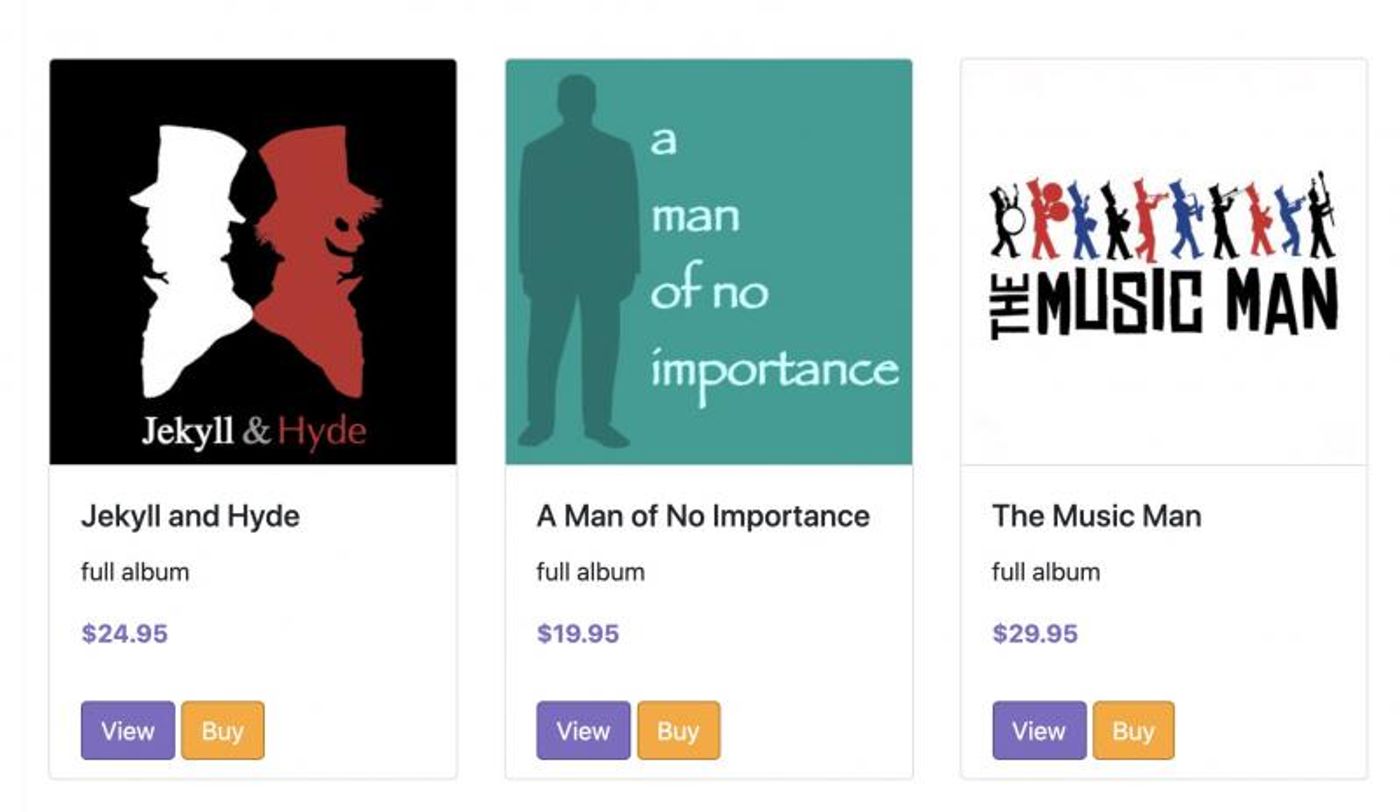Open View for A Man of No Importance
Screen dimensions: 1400x812
coord(583,730)
